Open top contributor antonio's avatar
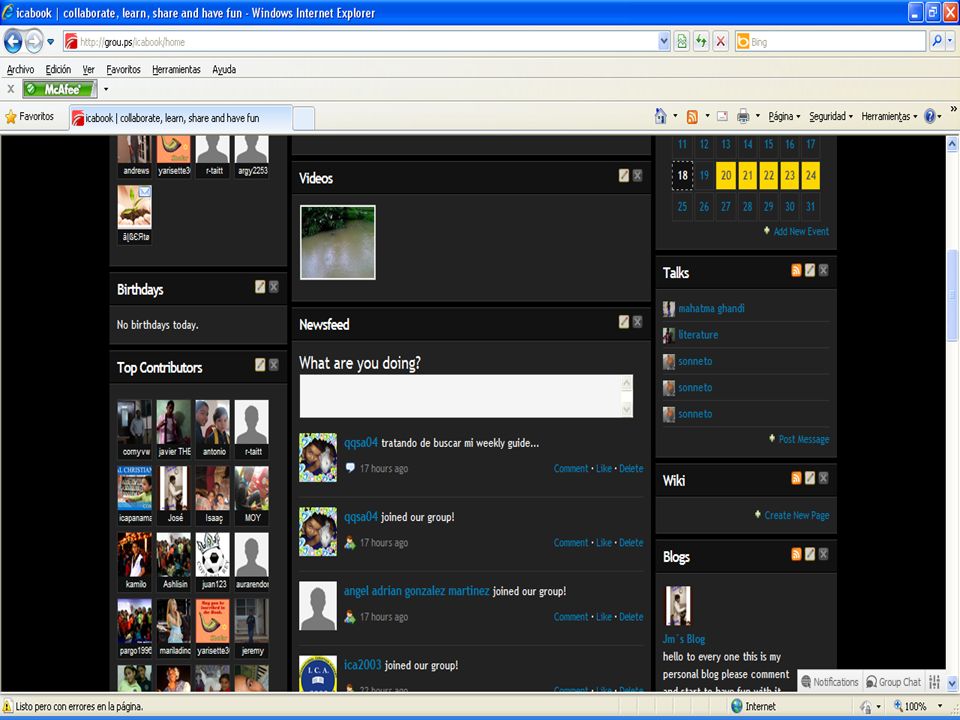 [212, 422]
